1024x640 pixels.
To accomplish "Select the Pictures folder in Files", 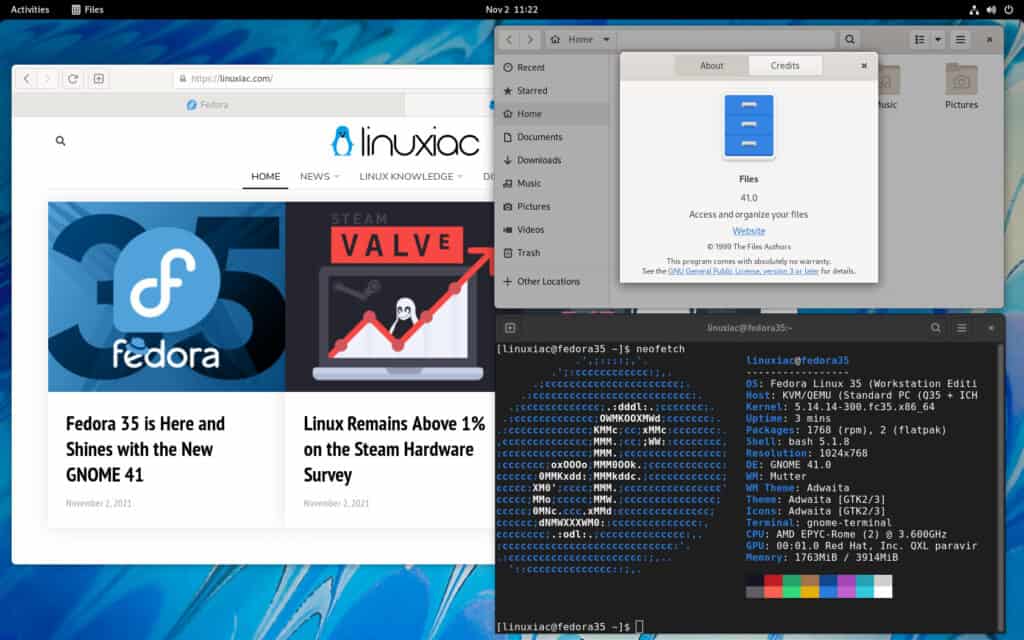I will pos(961,86).
